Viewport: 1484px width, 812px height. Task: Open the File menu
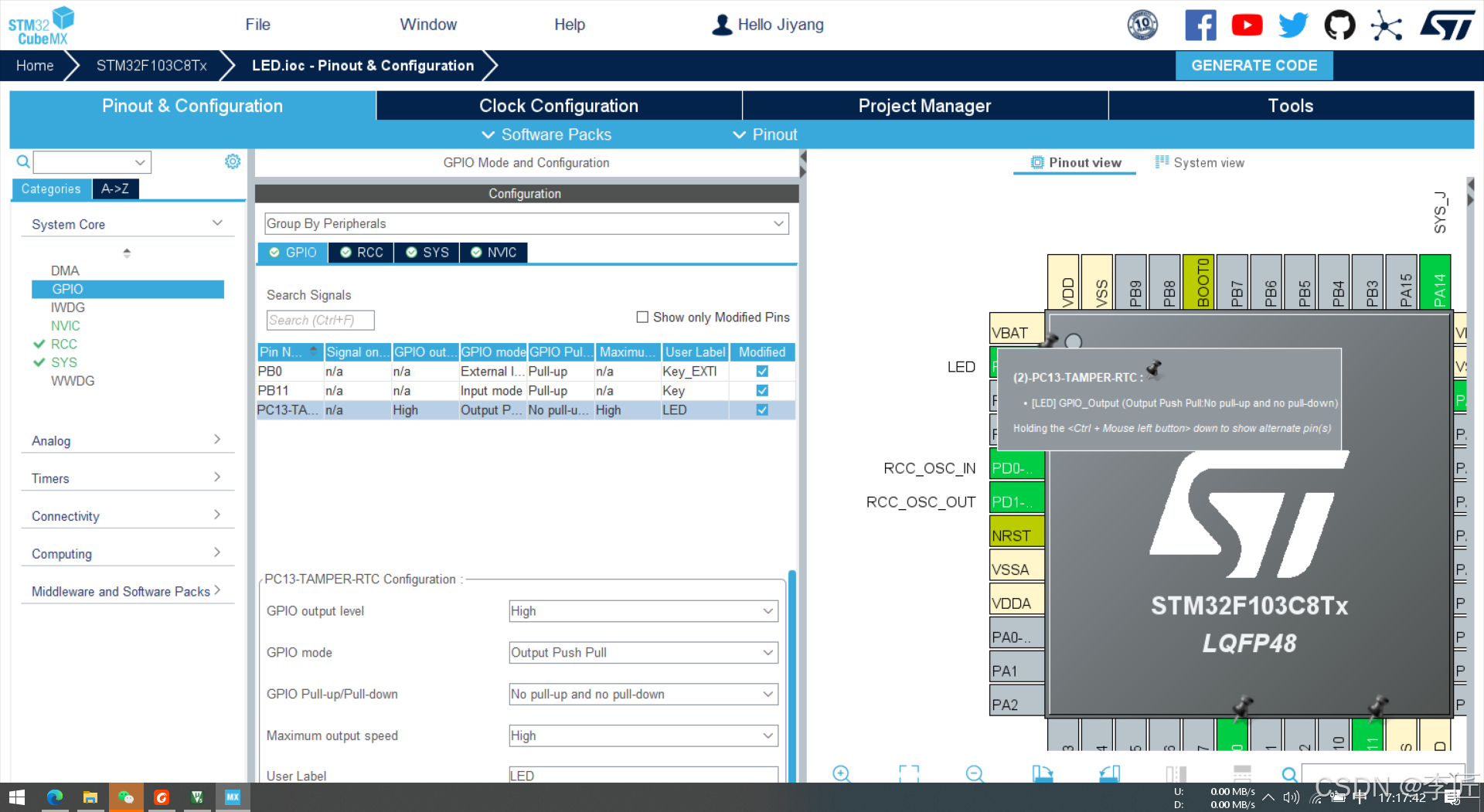(x=257, y=25)
